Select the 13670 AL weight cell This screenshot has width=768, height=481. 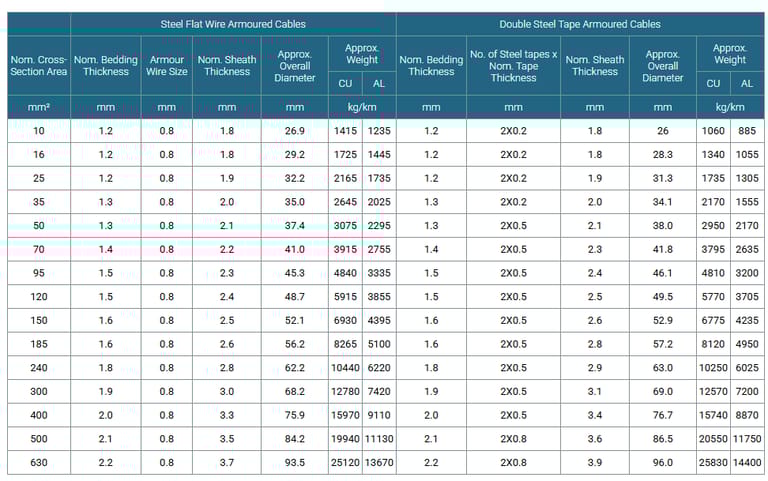coord(379,462)
